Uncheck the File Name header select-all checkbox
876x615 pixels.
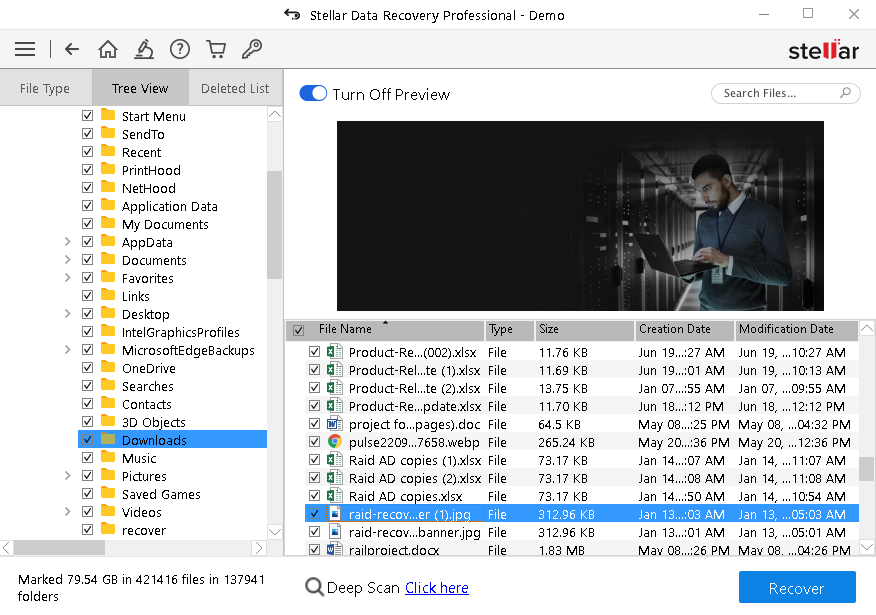tap(298, 330)
